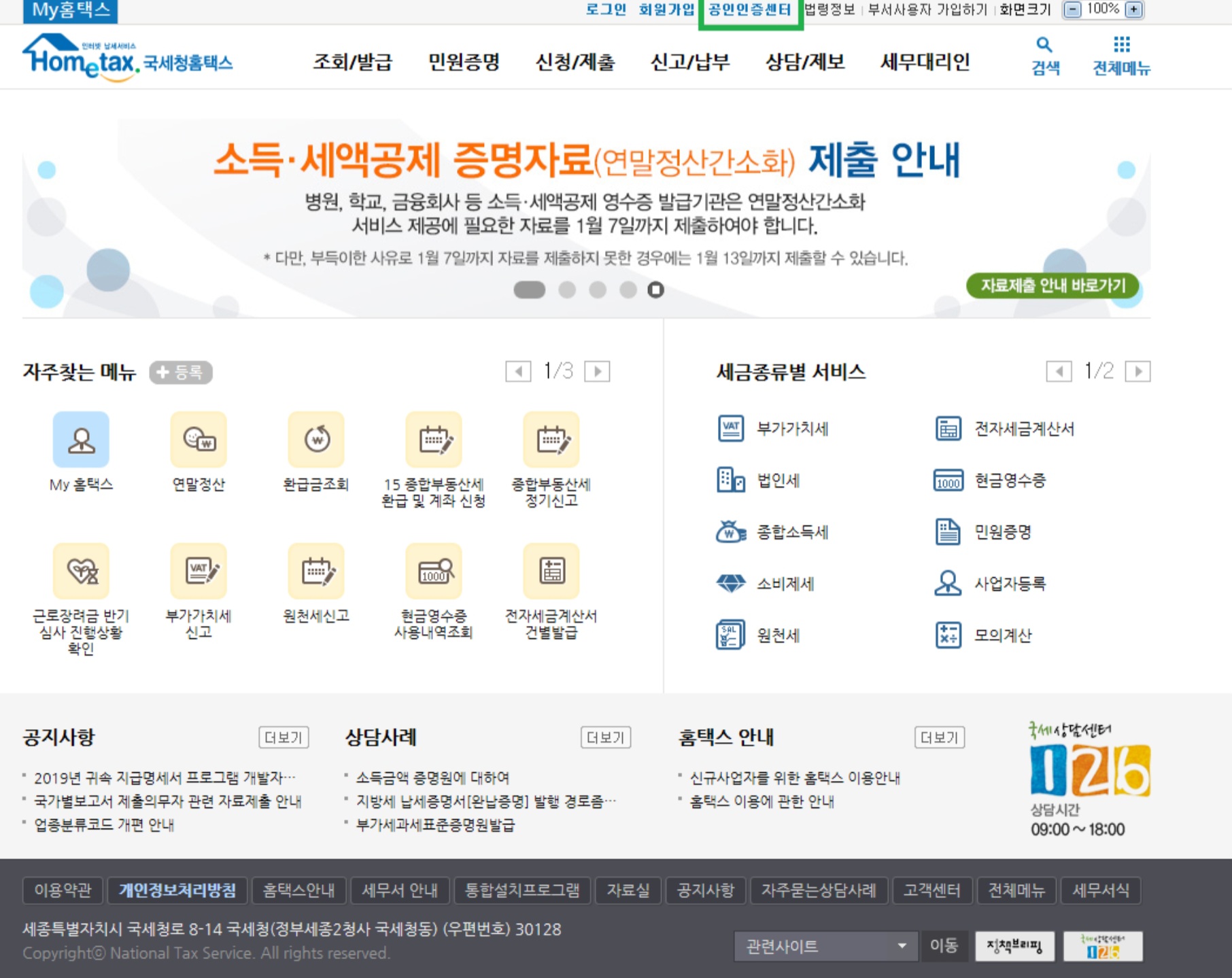Click 통합설치프로그램 in the footer

[522, 890]
